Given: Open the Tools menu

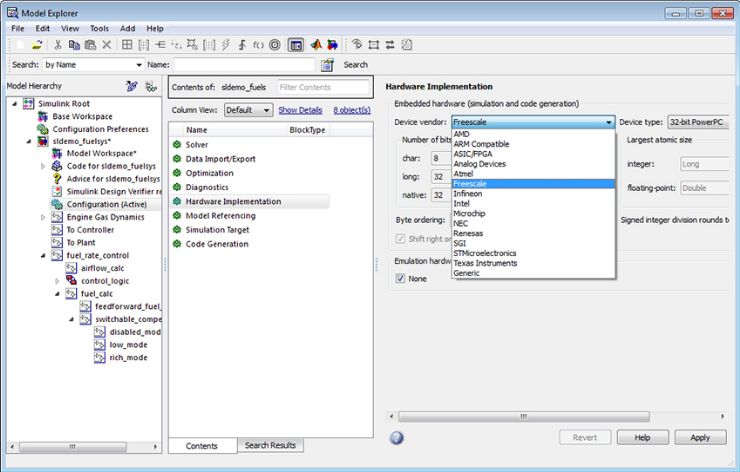Looking at the screenshot, I should coord(99,28).
